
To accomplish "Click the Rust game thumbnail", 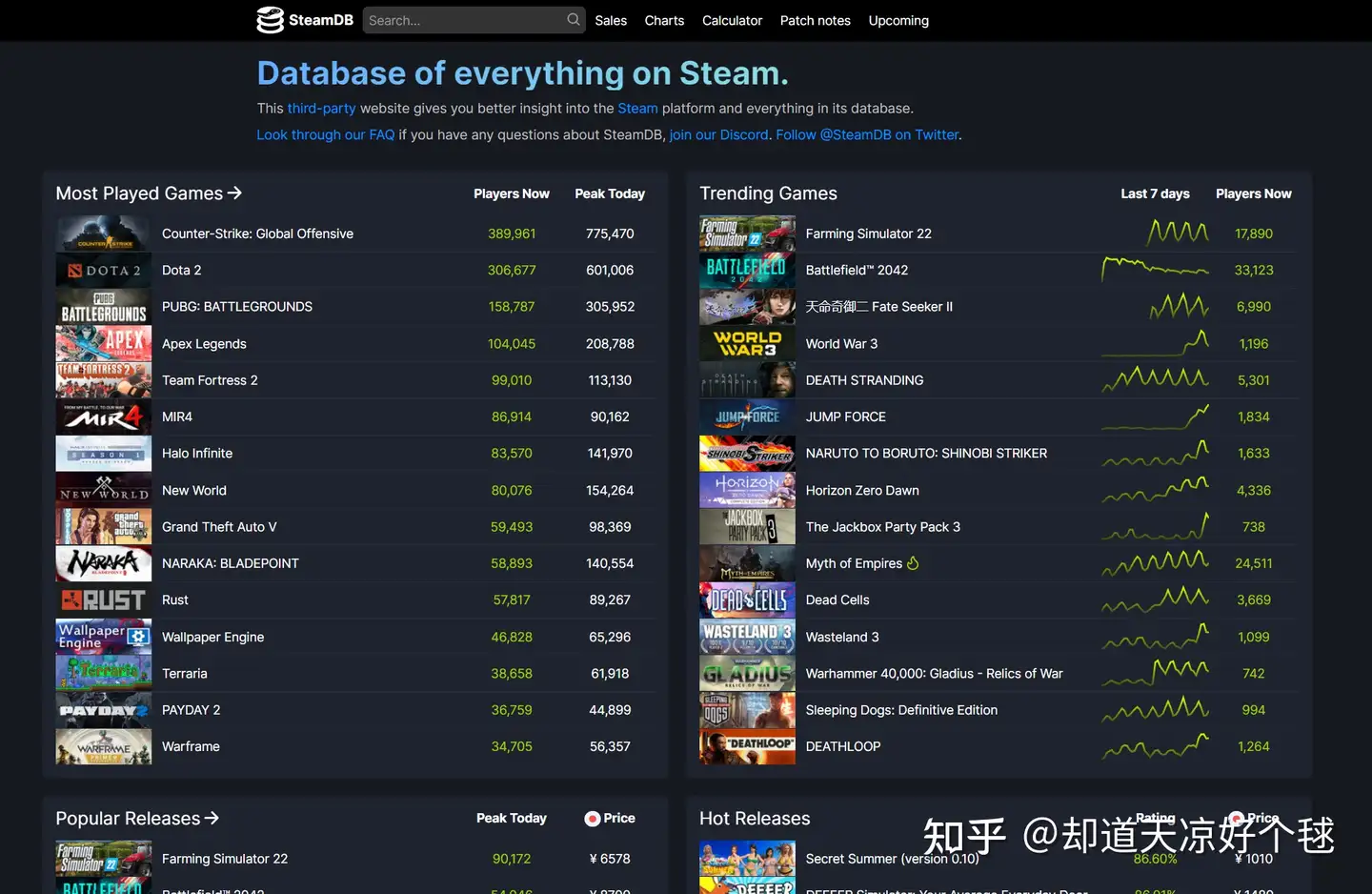I will [103, 600].
